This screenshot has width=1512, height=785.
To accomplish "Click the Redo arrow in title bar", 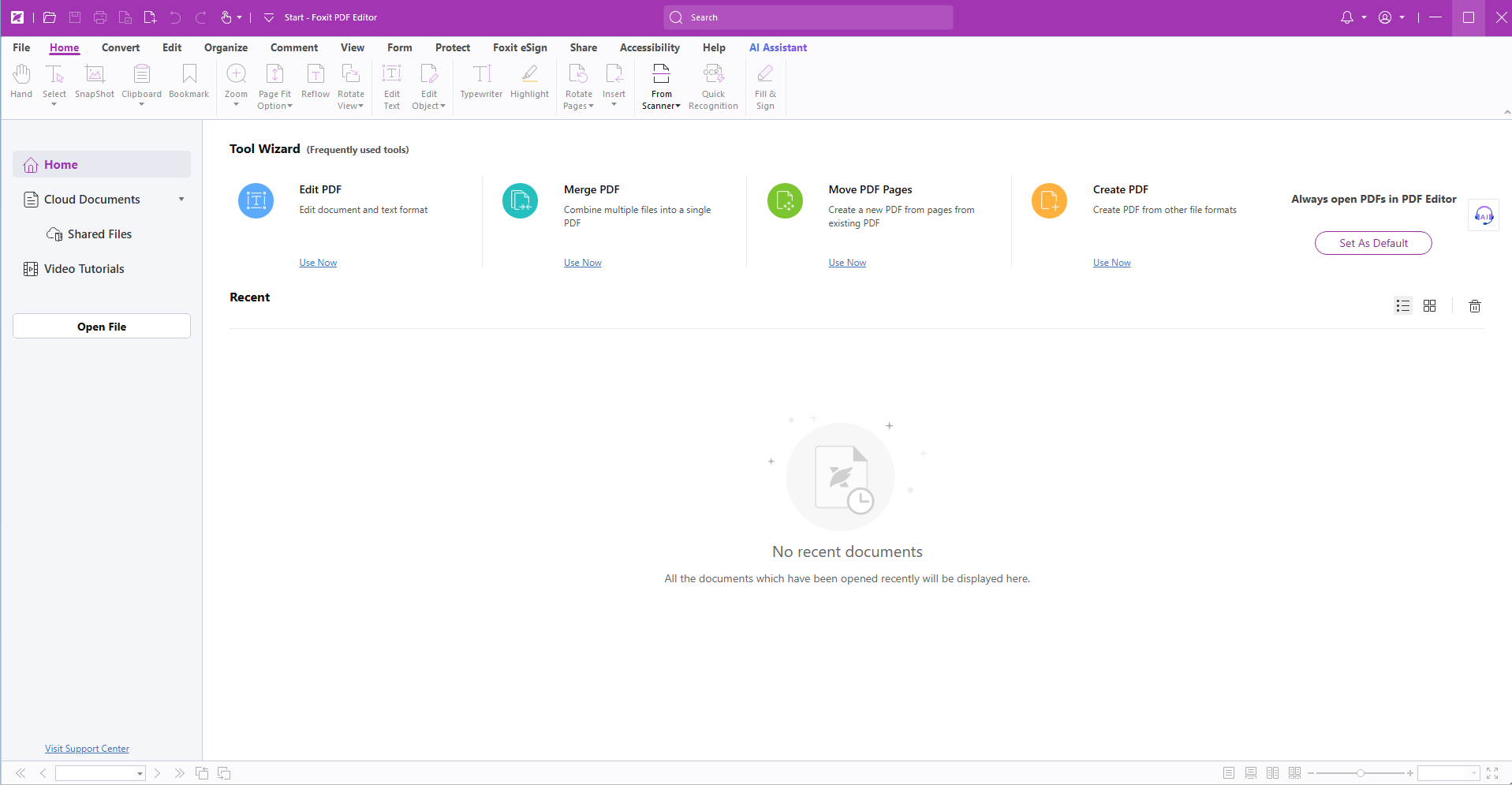I will coord(201,17).
